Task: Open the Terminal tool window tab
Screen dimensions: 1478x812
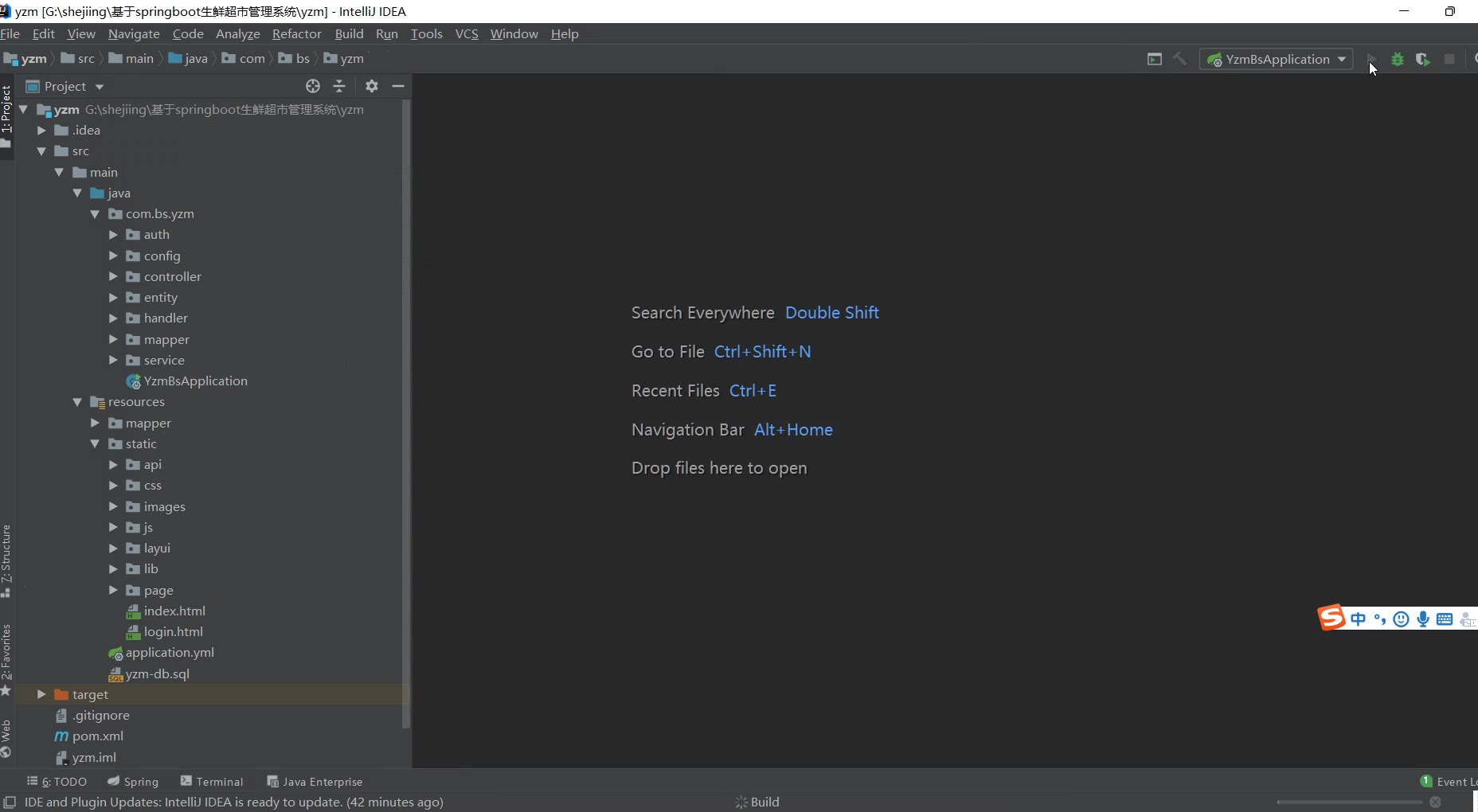Action: 212,781
